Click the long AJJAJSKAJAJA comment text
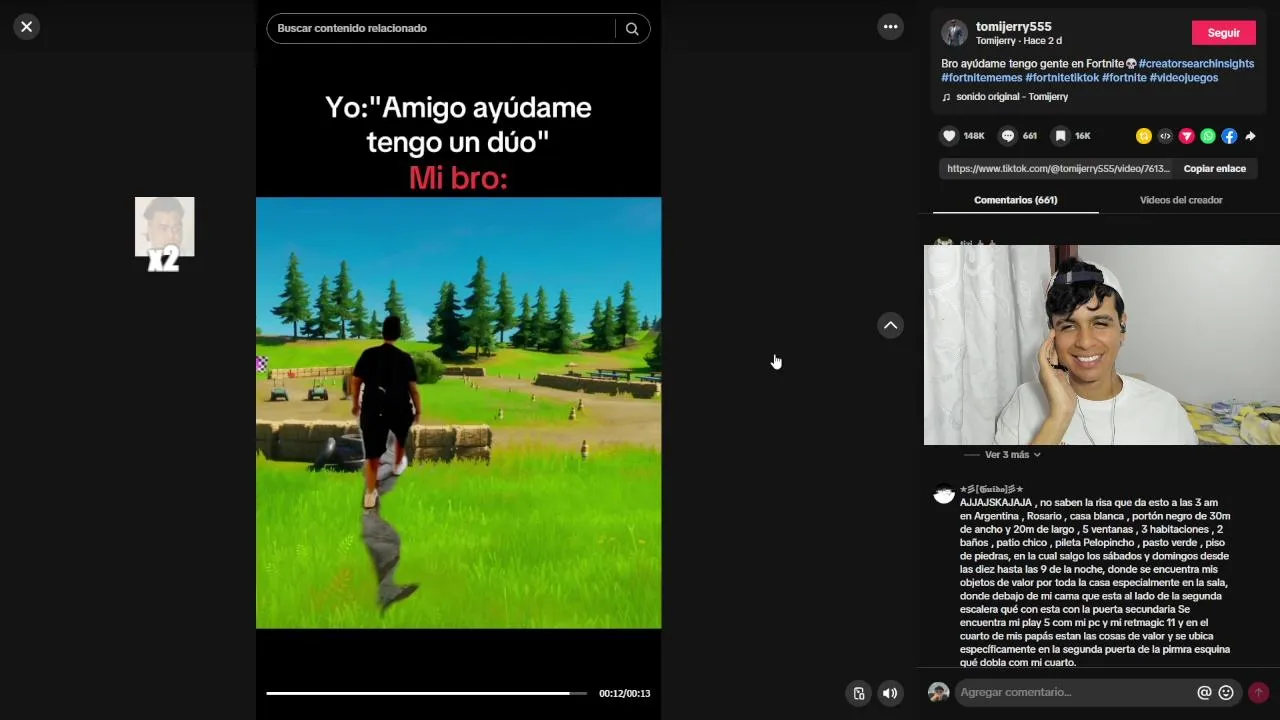1280x720 pixels. [1095, 582]
